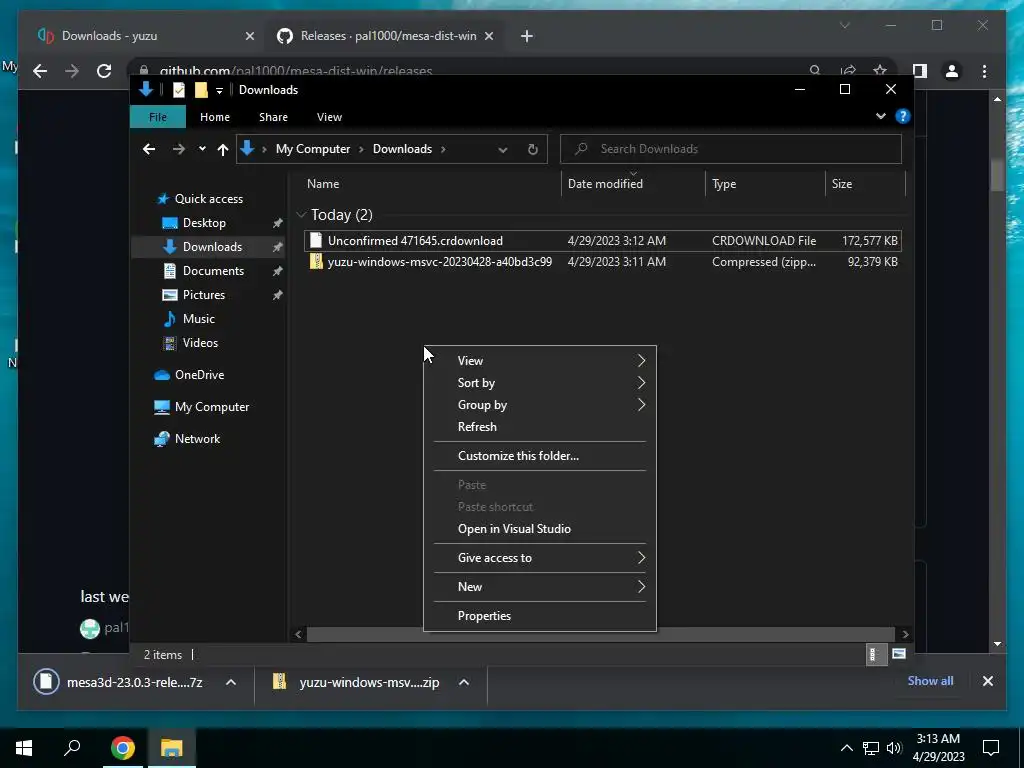Click My Computer breadcrumb in address bar

click(313, 149)
